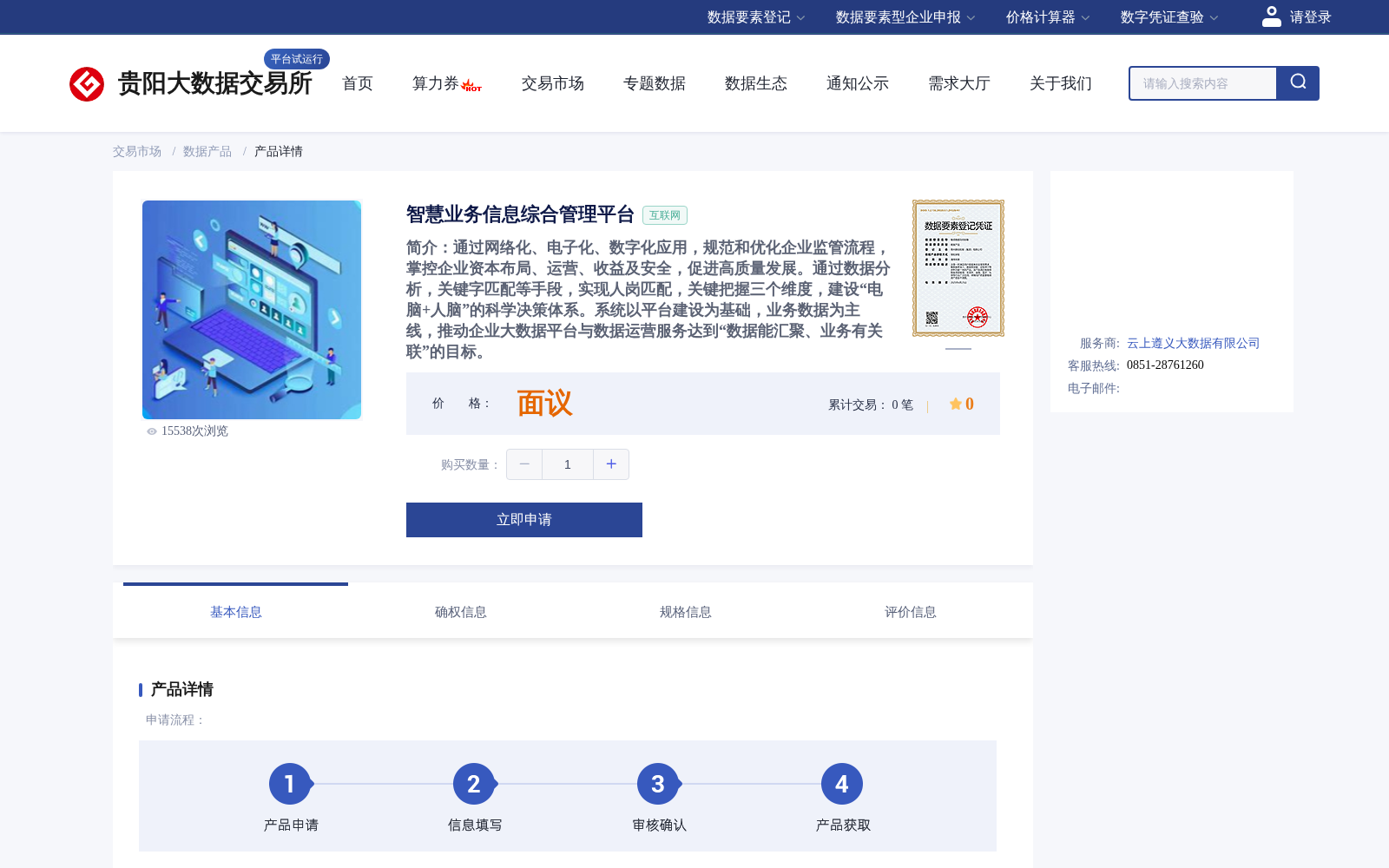This screenshot has height=868, width=1389.
Task: Click the search input field
Action: 1203,83
